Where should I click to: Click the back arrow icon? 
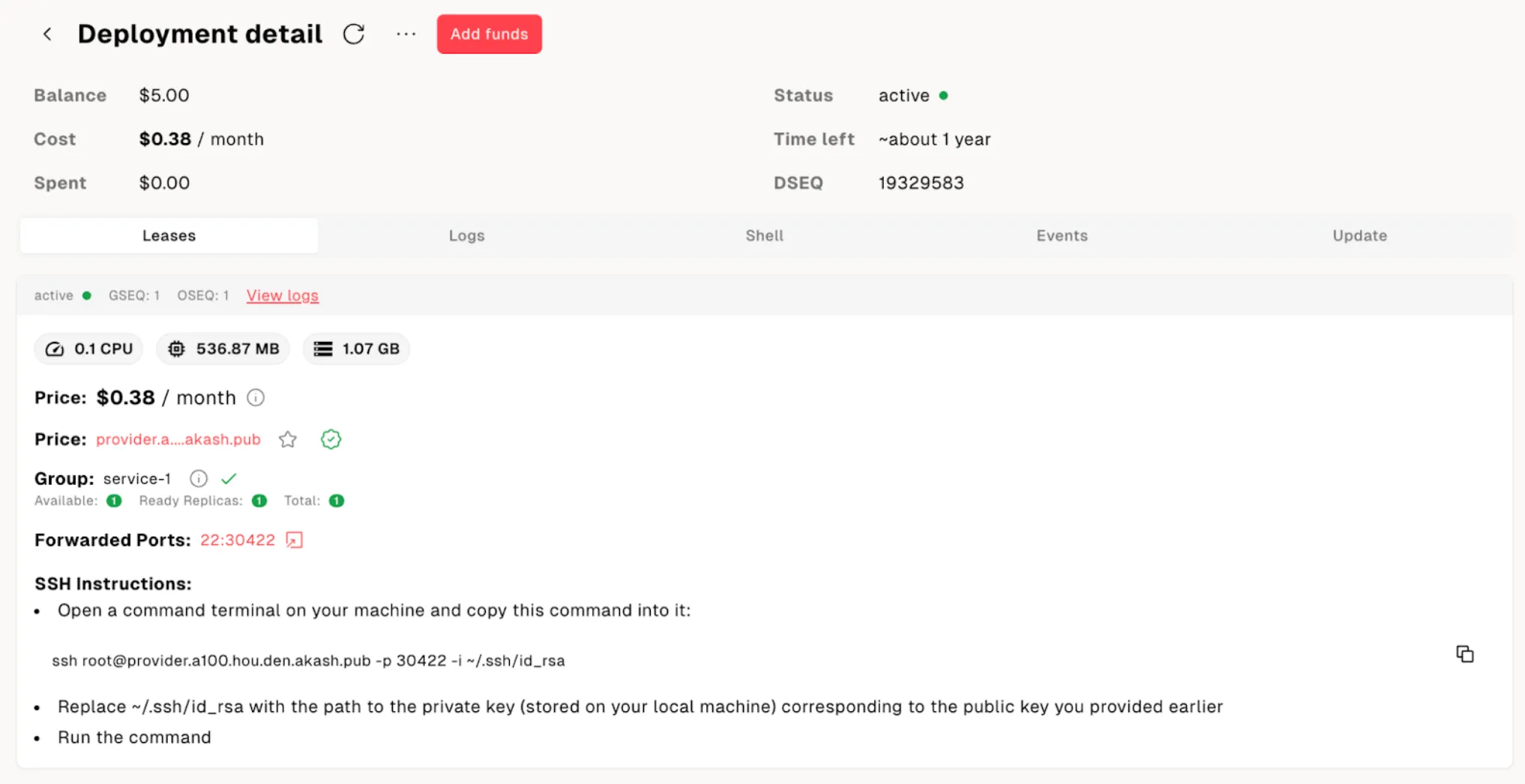(47, 34)
